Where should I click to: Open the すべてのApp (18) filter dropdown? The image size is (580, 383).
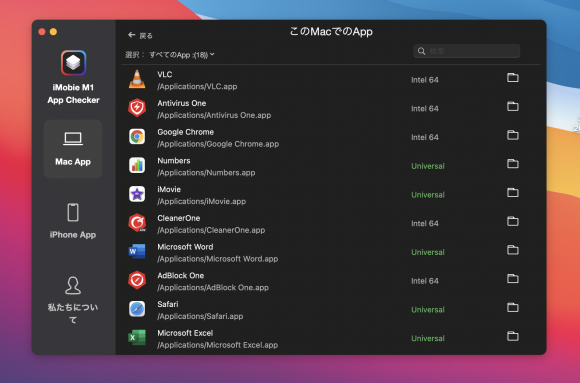coord(182,55)
